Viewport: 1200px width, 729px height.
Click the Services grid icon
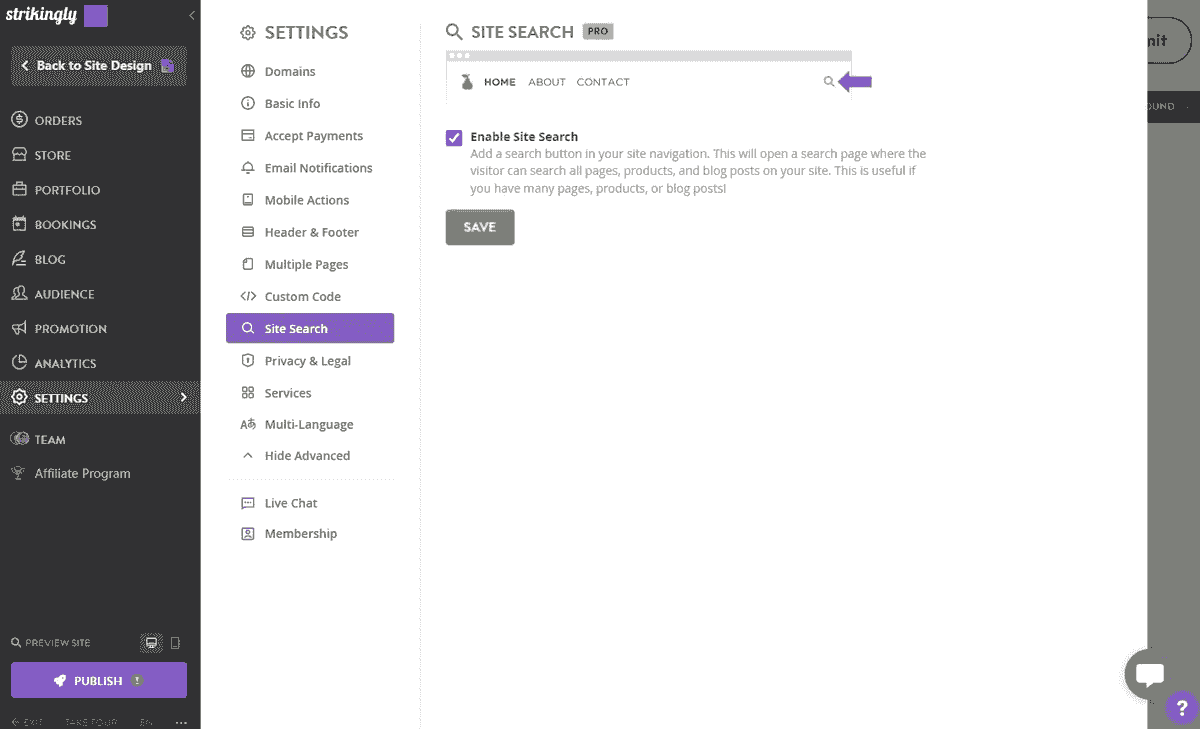click(248, 393)
